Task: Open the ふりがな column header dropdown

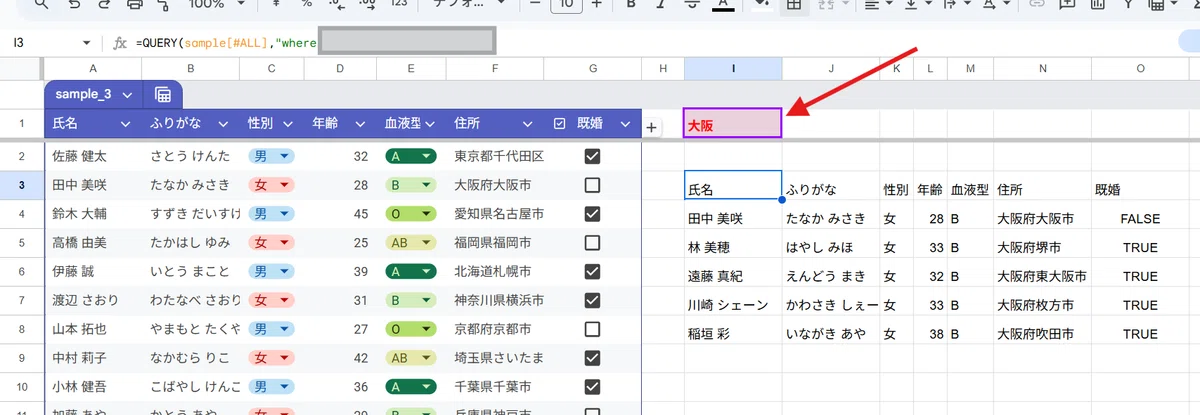Action: point(222,124)
